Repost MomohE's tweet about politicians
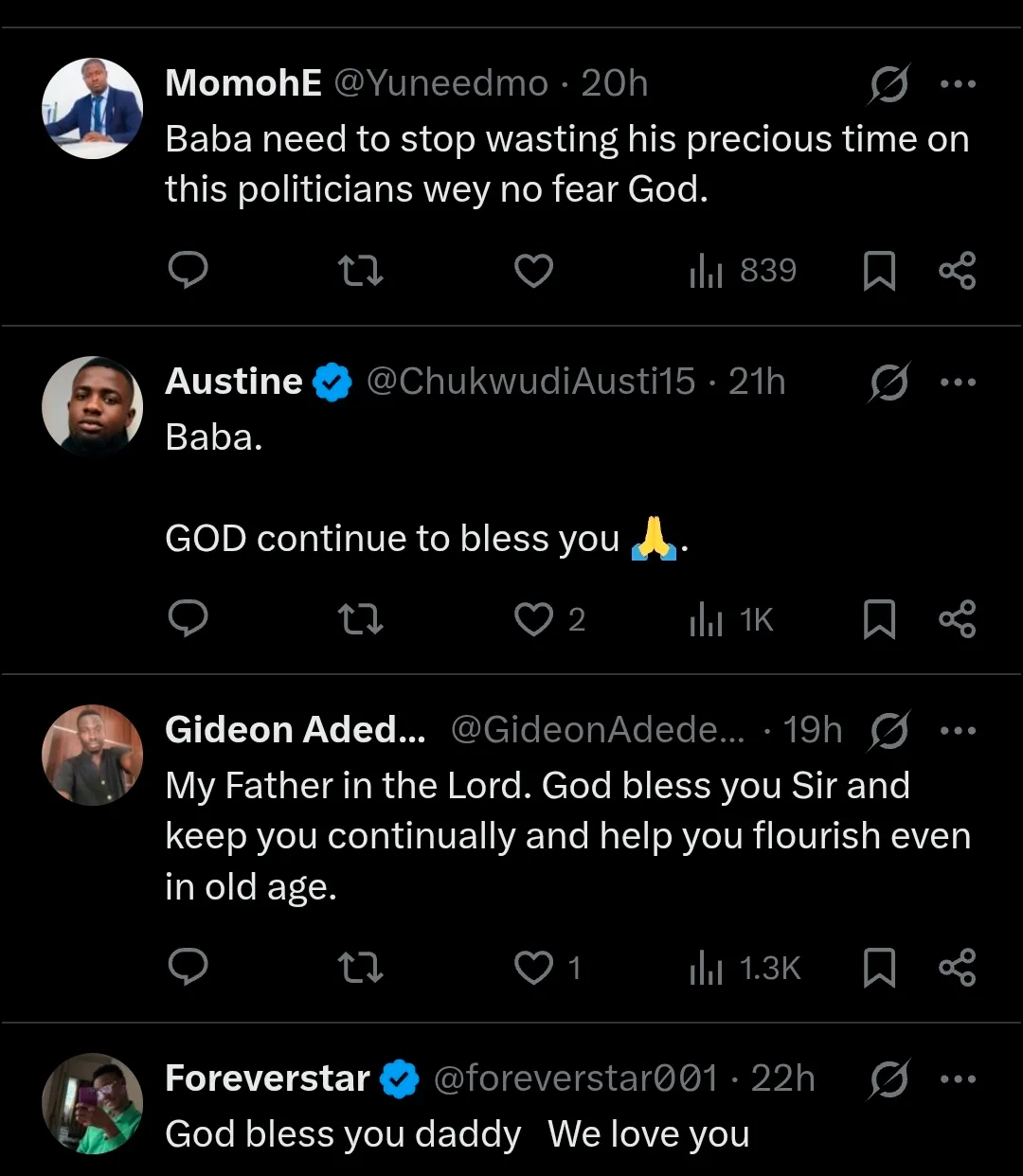 pos(361,272)
